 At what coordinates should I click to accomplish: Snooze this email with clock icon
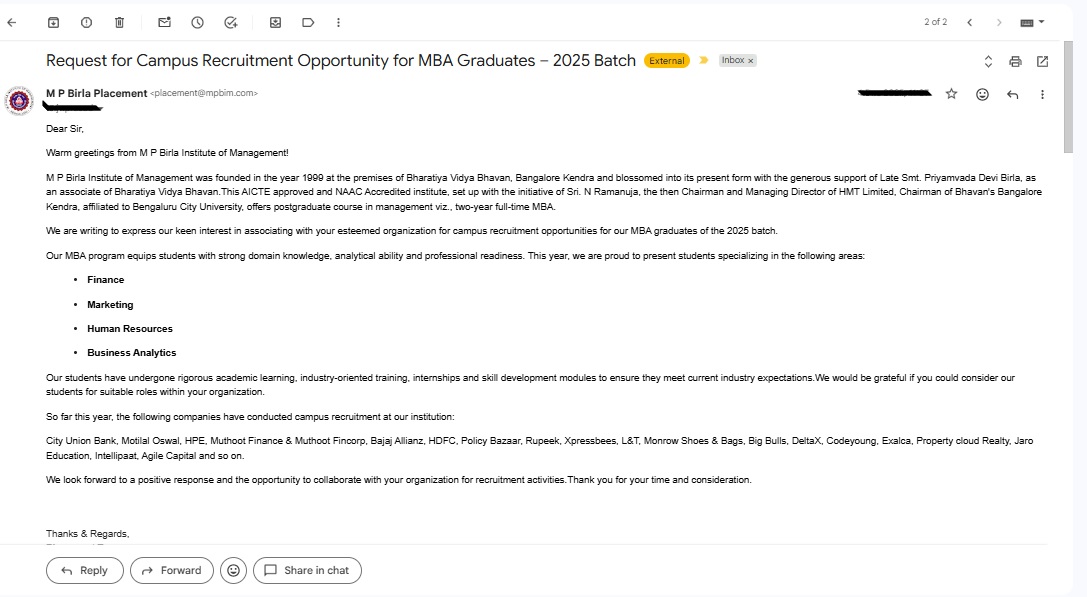tap(198, 23)
